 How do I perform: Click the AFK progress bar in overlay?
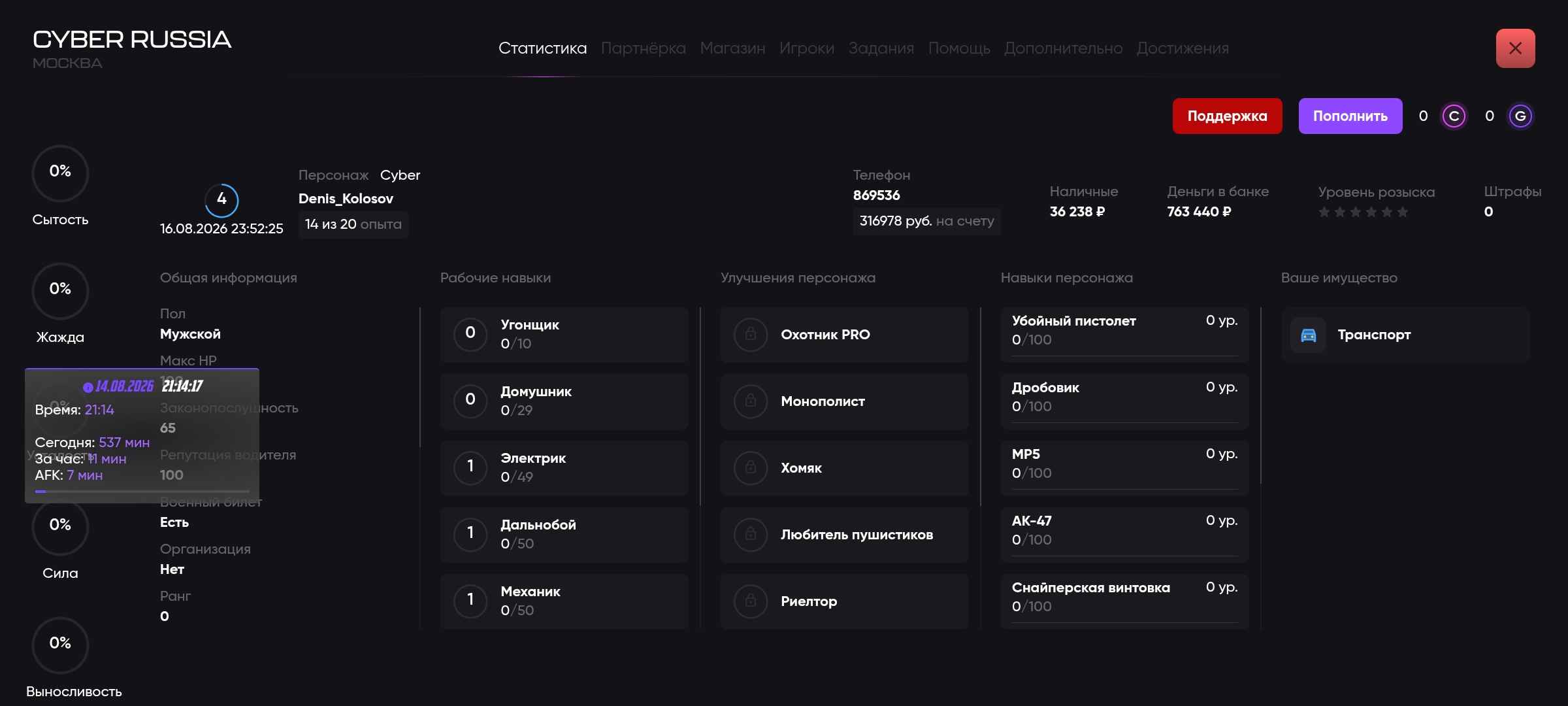(x=142, y=491)
